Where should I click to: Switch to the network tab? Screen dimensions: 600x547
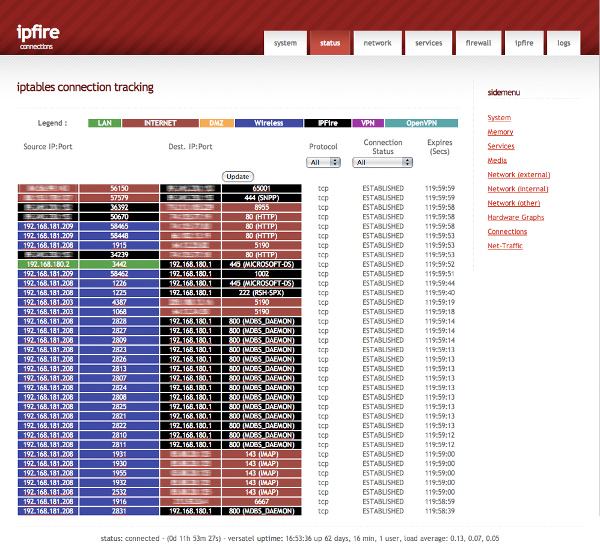(377, 43)
